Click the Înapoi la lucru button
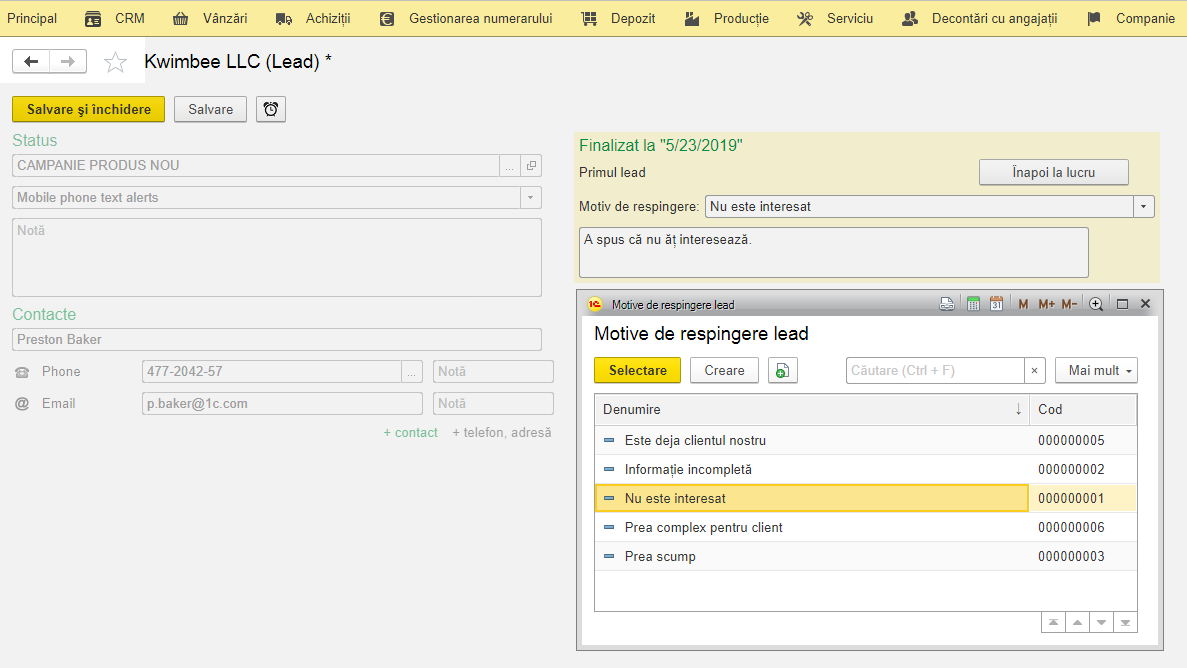The image size is (1187, 668). click(x=1054, y=173)
